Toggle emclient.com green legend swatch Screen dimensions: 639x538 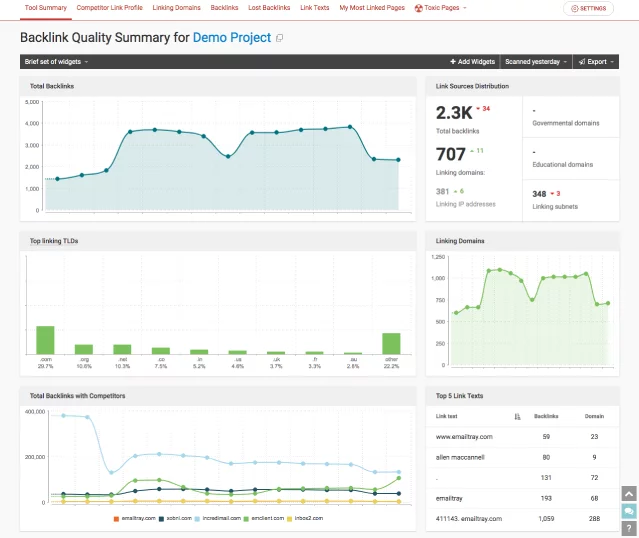pyautogui.click(x=246, y=519)
